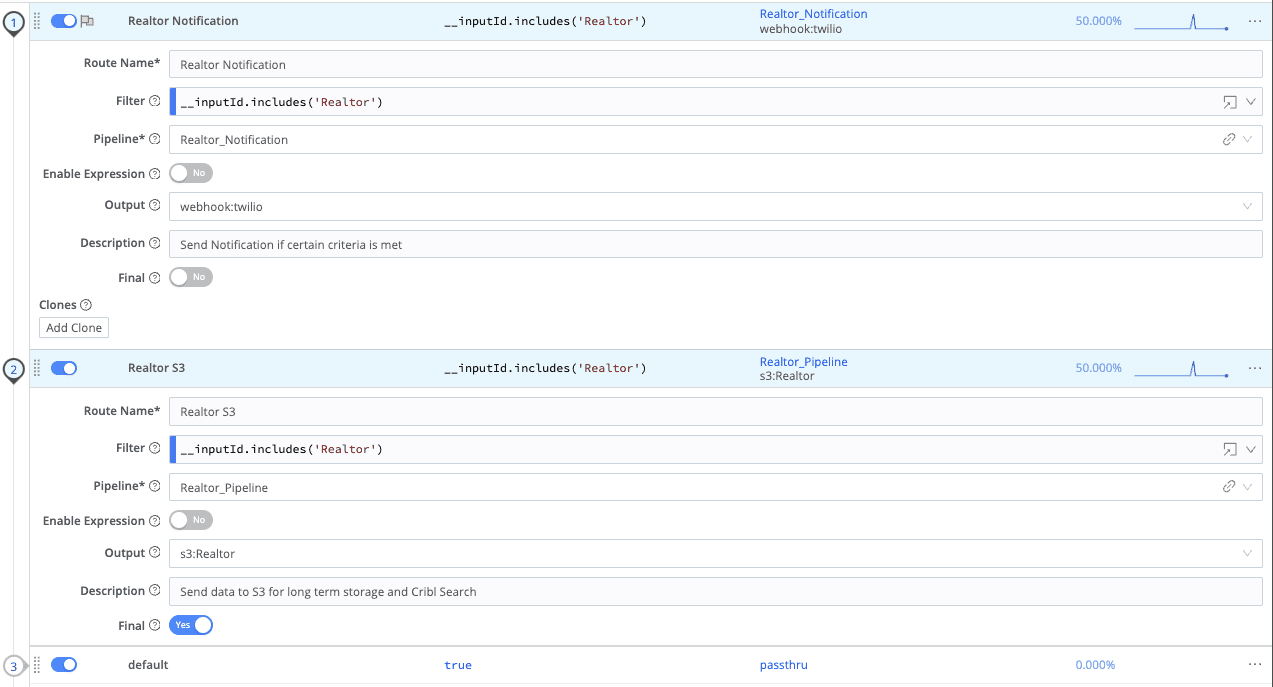The height and width of the screenshot is (687, 1273).
Task: Click the passthru link in default route
Action: tap(783, 665)
